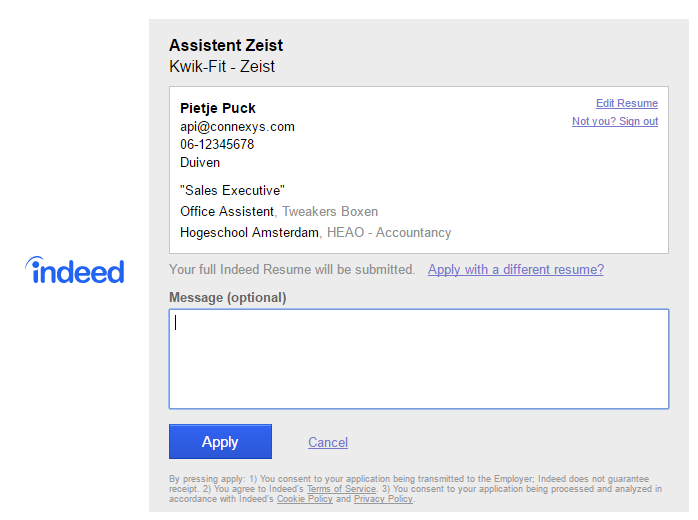Open the Privacy Policy link
The width and height of the screenshot is (698, 520).
[383, 499]
